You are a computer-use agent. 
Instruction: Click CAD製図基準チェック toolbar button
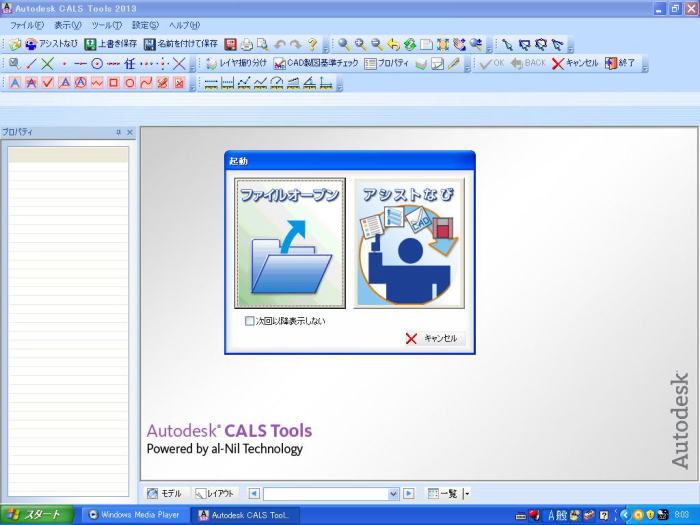(x=316, y=64)
